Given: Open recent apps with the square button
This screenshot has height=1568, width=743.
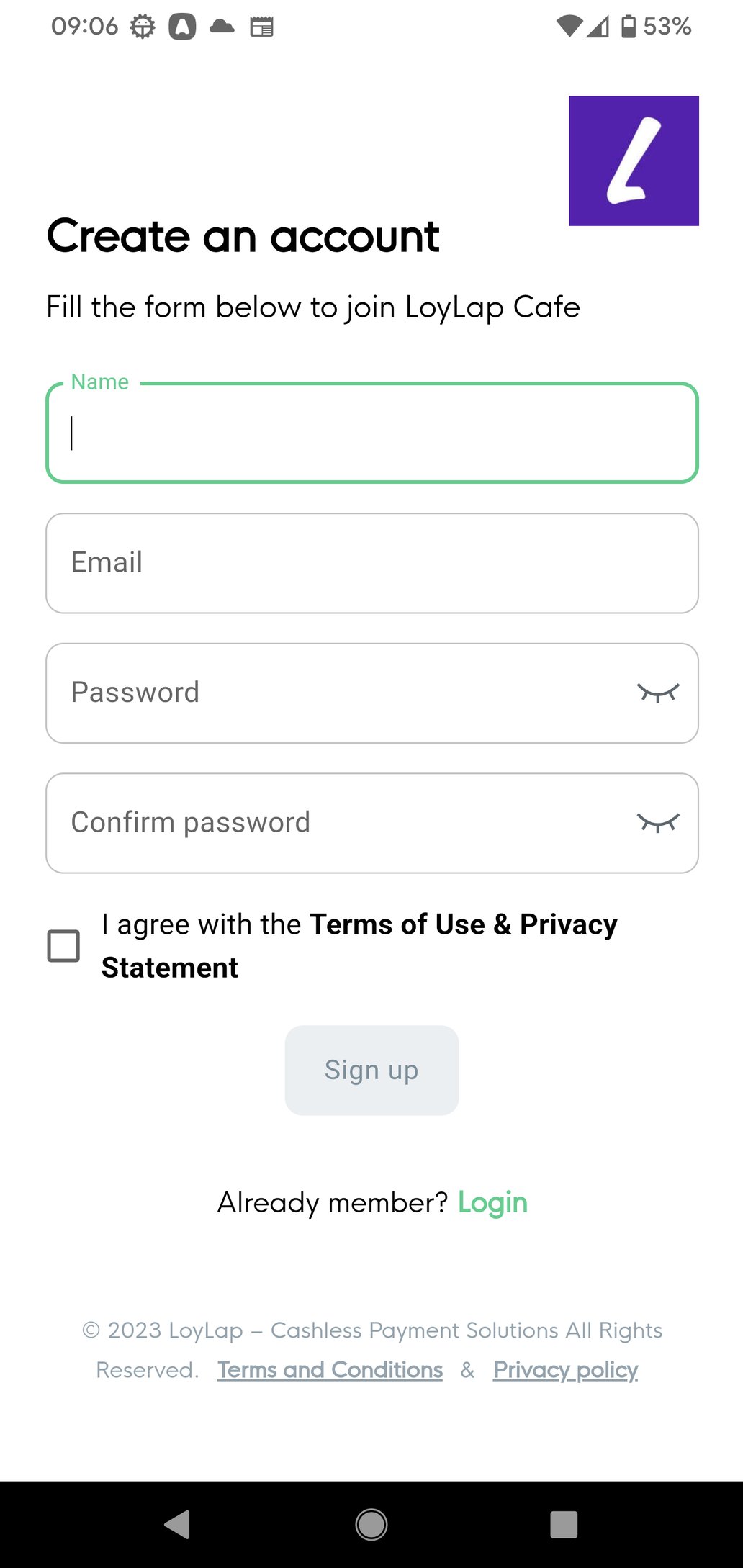Looking at the screenshot, I should (563, 1524).
